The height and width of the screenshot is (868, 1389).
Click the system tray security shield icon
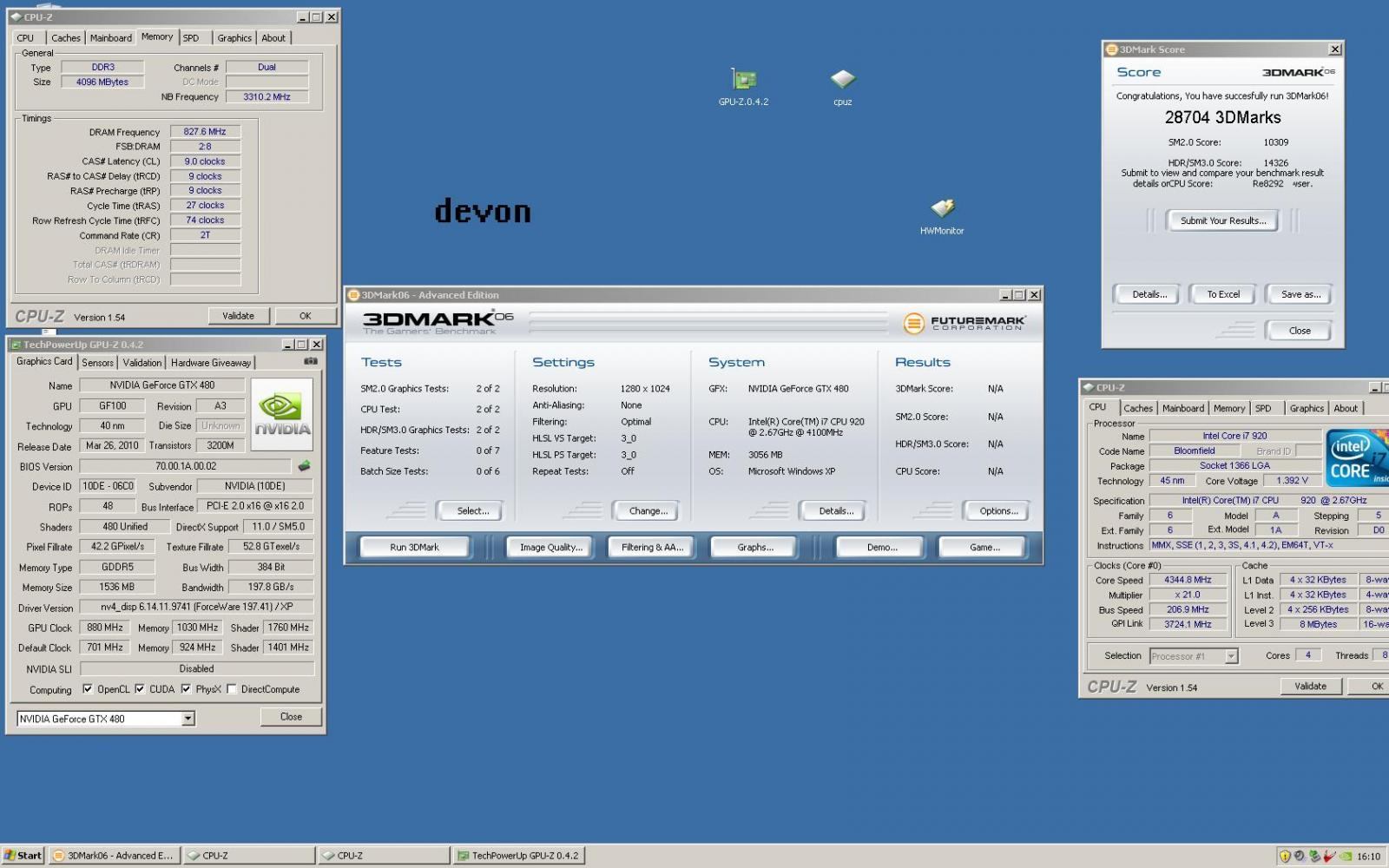(1285, 856)
